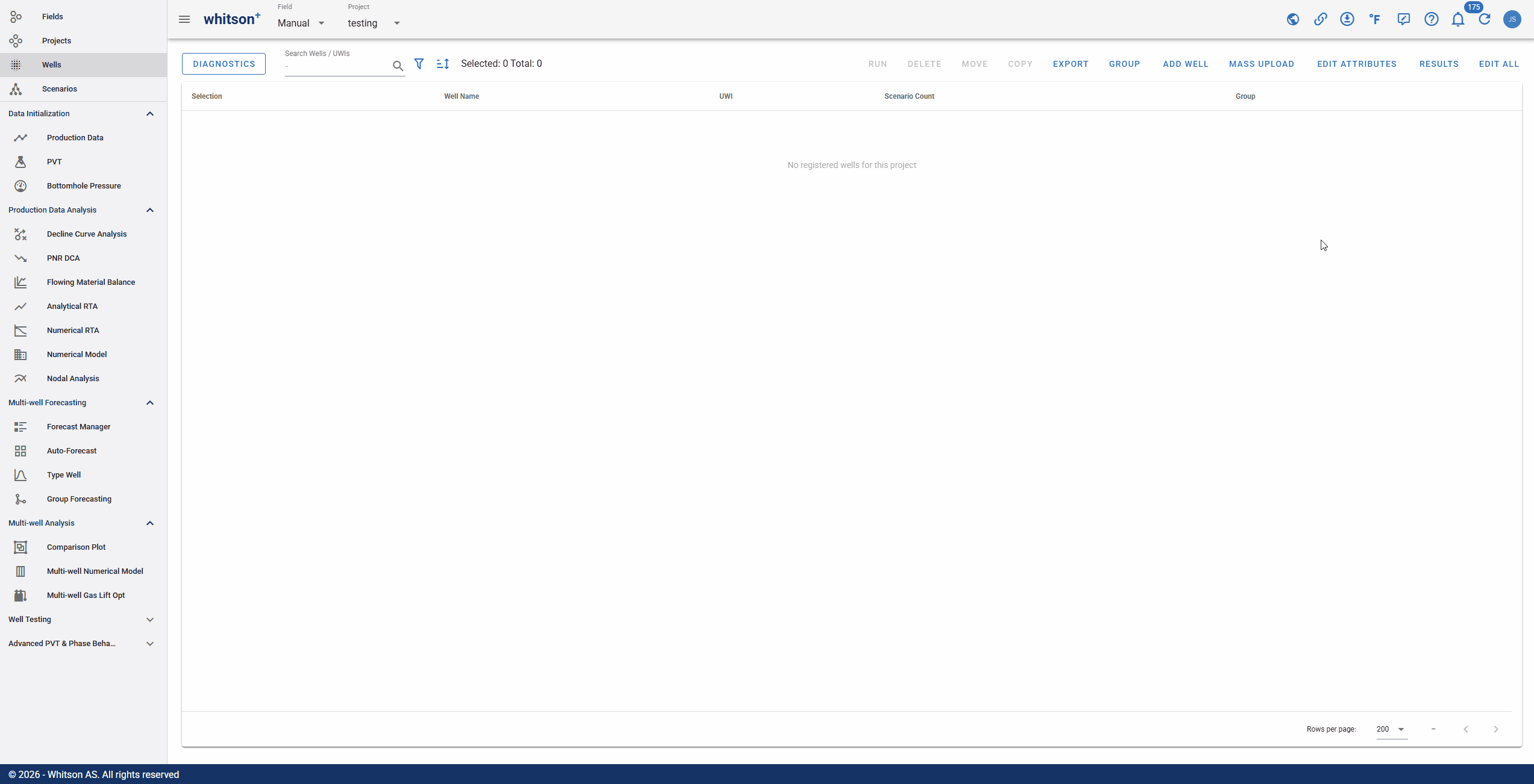The height and width of the screenshot is (784, 1534).
Task: Click the Well Name column header
Action: point(462,96)
